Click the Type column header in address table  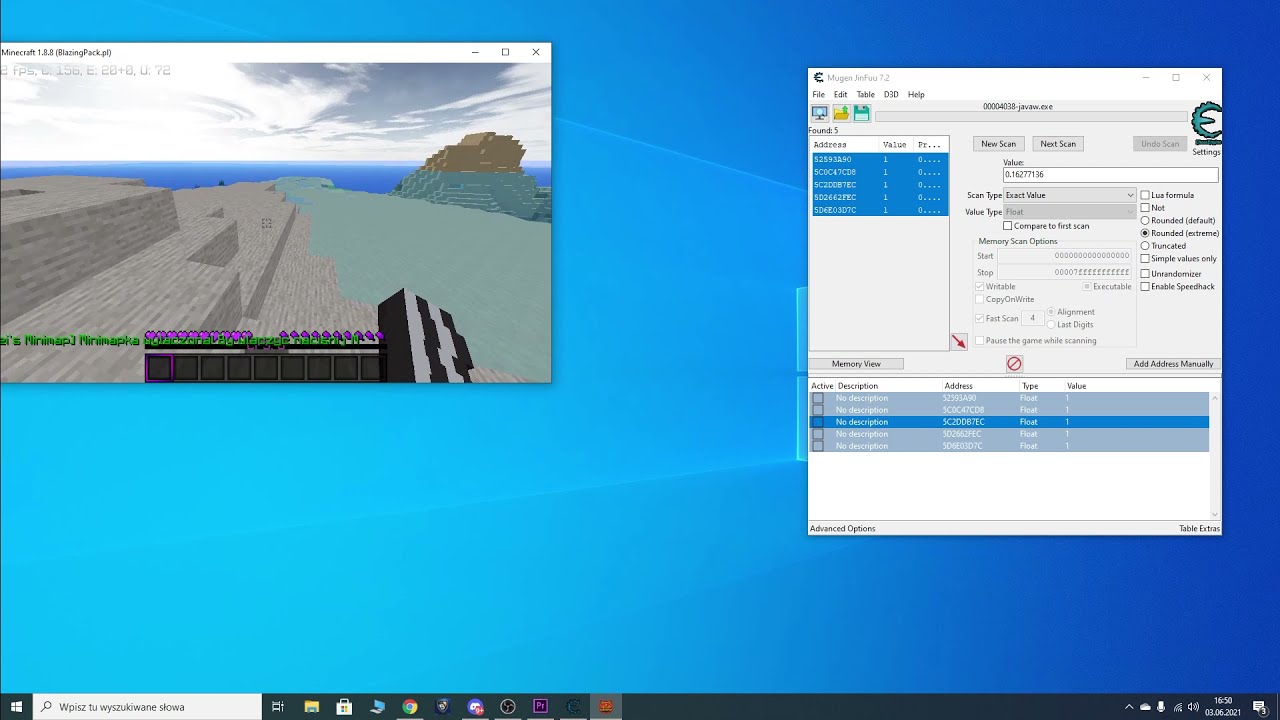pos(1040,386)
